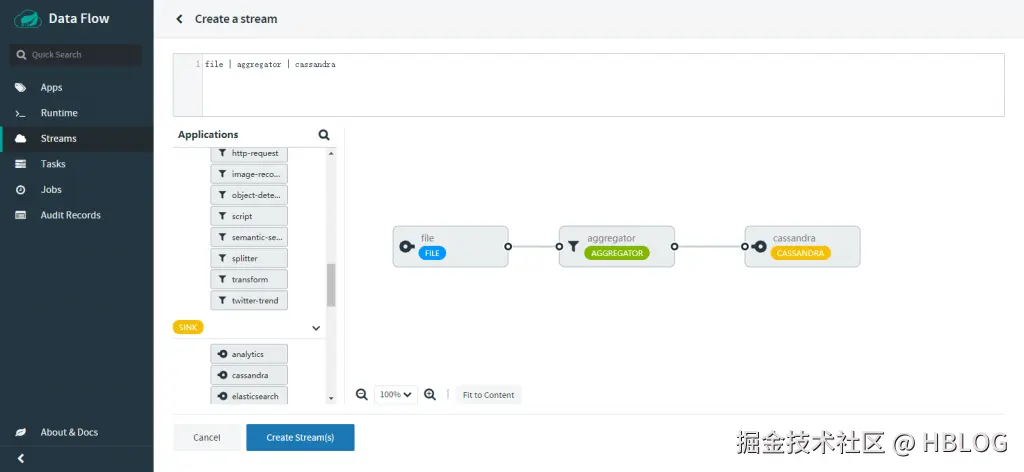Screen dimensions: 1024x472
Task: Click the Tasks icon in sidebar
Action: pos(21,164)
